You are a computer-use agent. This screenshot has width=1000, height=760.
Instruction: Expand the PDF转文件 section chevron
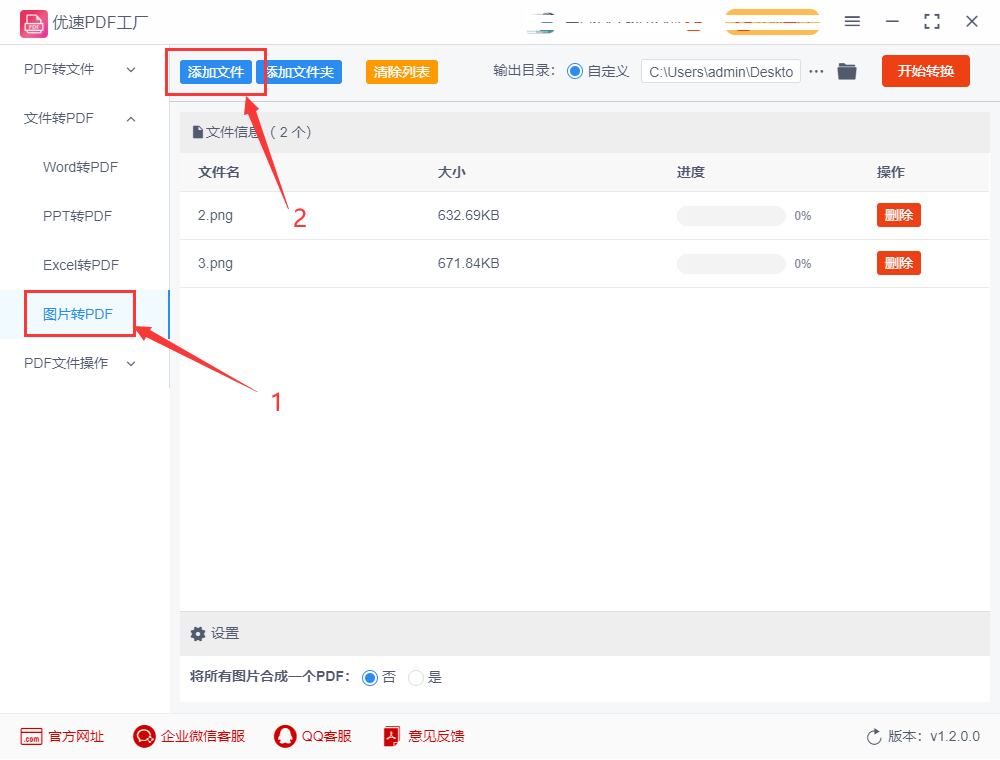coord(131,69)
